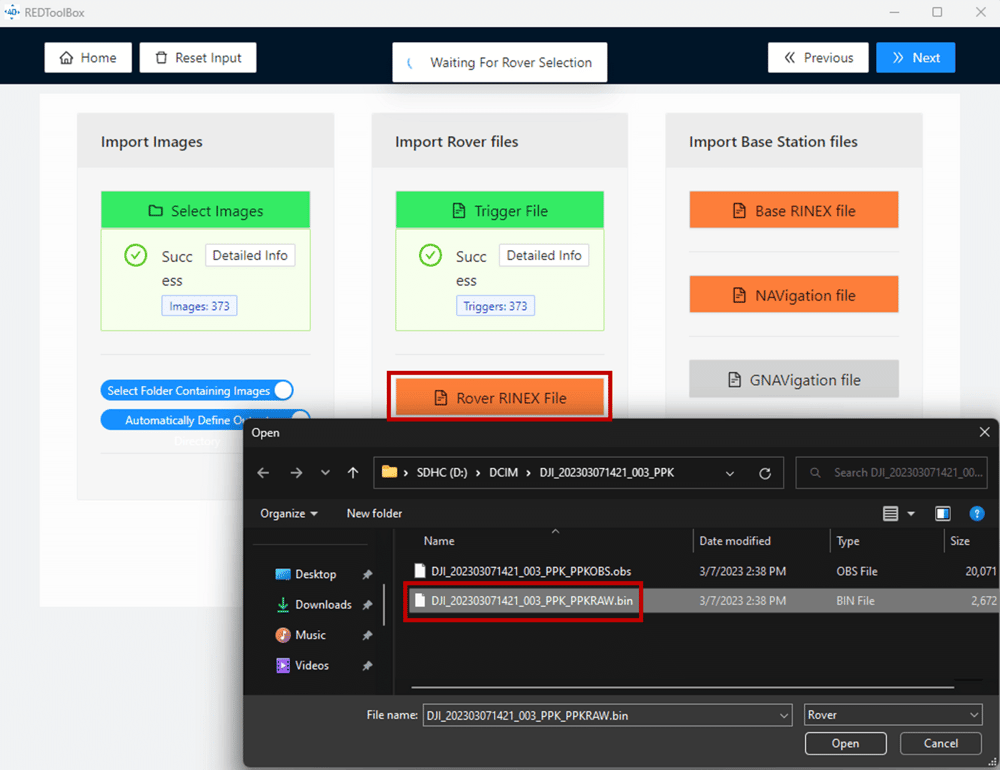Open the Rover file type dropdown
Screen dimensions: 1000x770
893,715
